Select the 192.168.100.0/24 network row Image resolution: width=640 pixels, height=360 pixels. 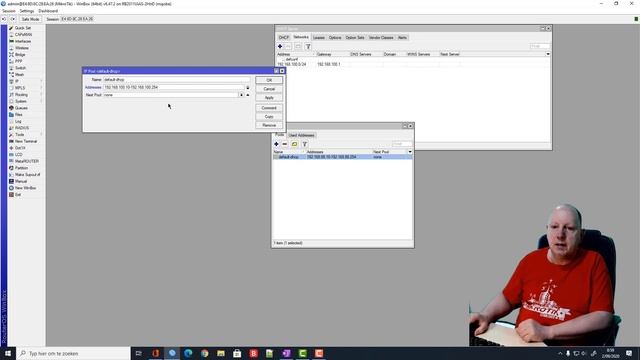(413, 64)
